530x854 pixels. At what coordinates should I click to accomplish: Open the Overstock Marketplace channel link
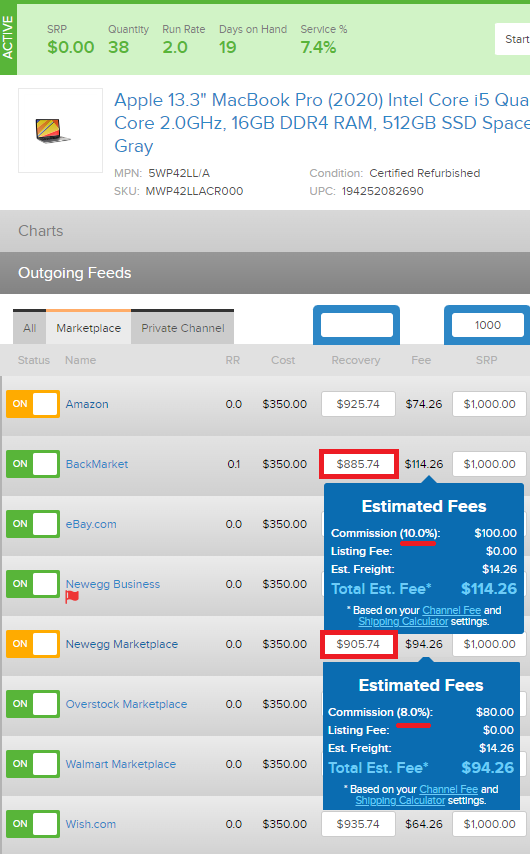point(126,704)
